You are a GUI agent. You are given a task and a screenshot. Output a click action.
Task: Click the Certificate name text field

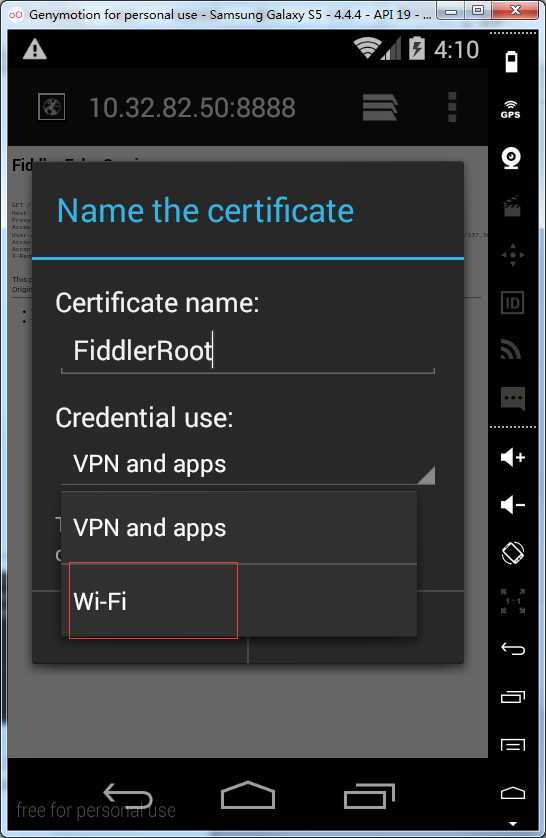[248, 351]
